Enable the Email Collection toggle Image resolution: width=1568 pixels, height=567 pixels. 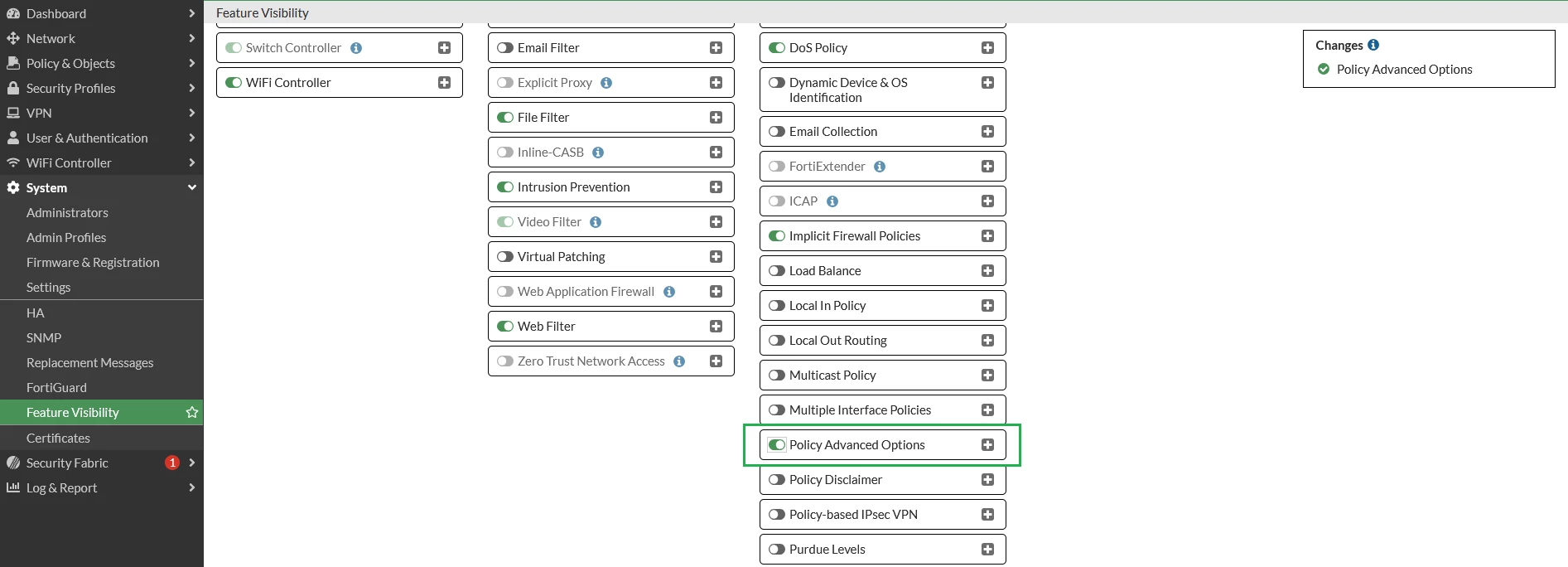777,132
